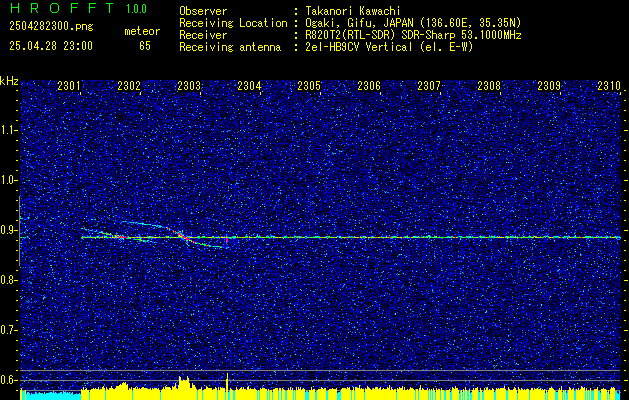Click the 2el-HB9CV Vertical antenna value
629x400 pixels.
click(x=389, y=47)
